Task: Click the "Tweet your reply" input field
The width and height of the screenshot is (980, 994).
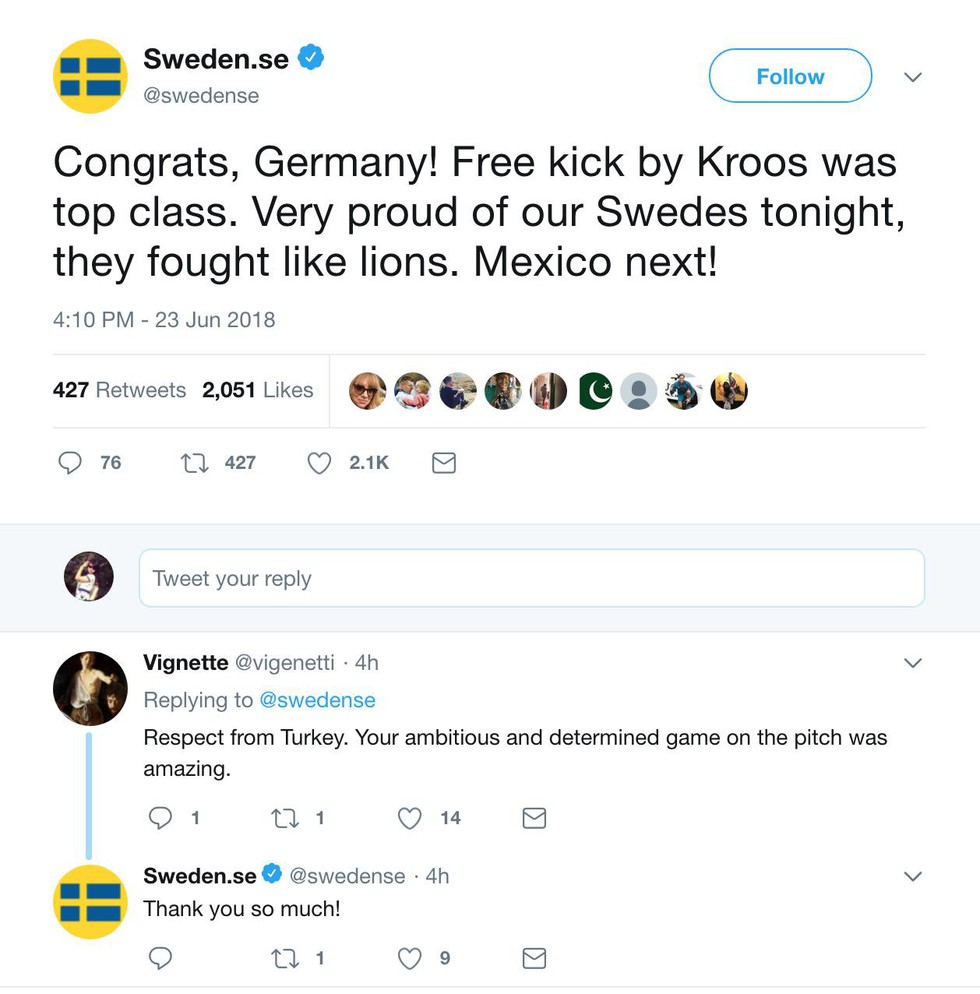Action: pyautogui.click(x=532, y=578)
